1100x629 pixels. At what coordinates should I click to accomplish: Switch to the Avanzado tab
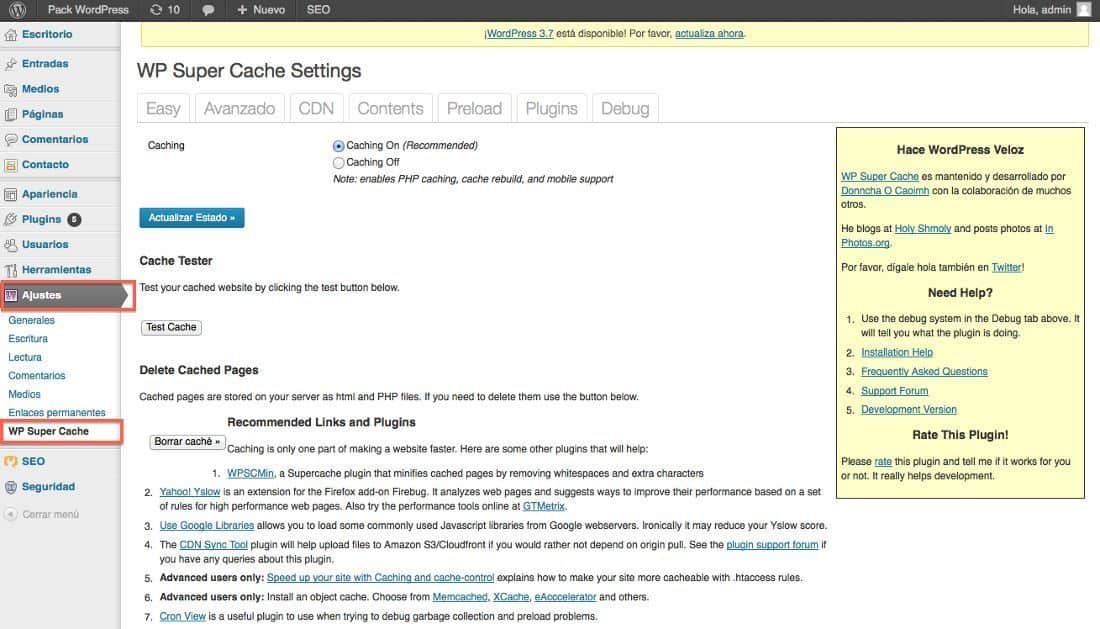(x=239, y=109)
